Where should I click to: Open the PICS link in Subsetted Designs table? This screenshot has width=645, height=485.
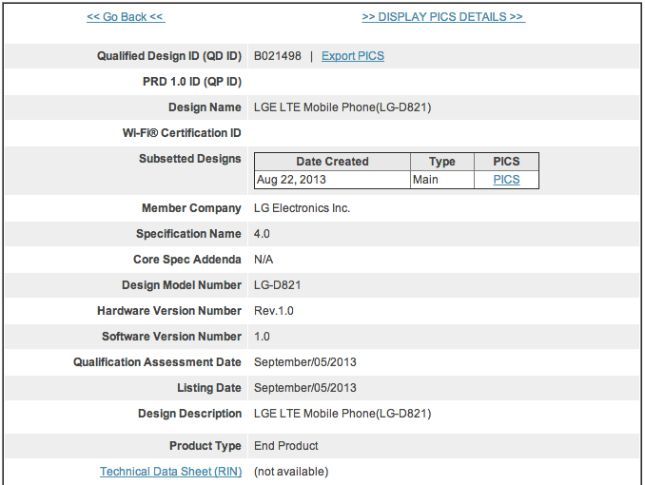pyautogui.click(x=506, y=180)
